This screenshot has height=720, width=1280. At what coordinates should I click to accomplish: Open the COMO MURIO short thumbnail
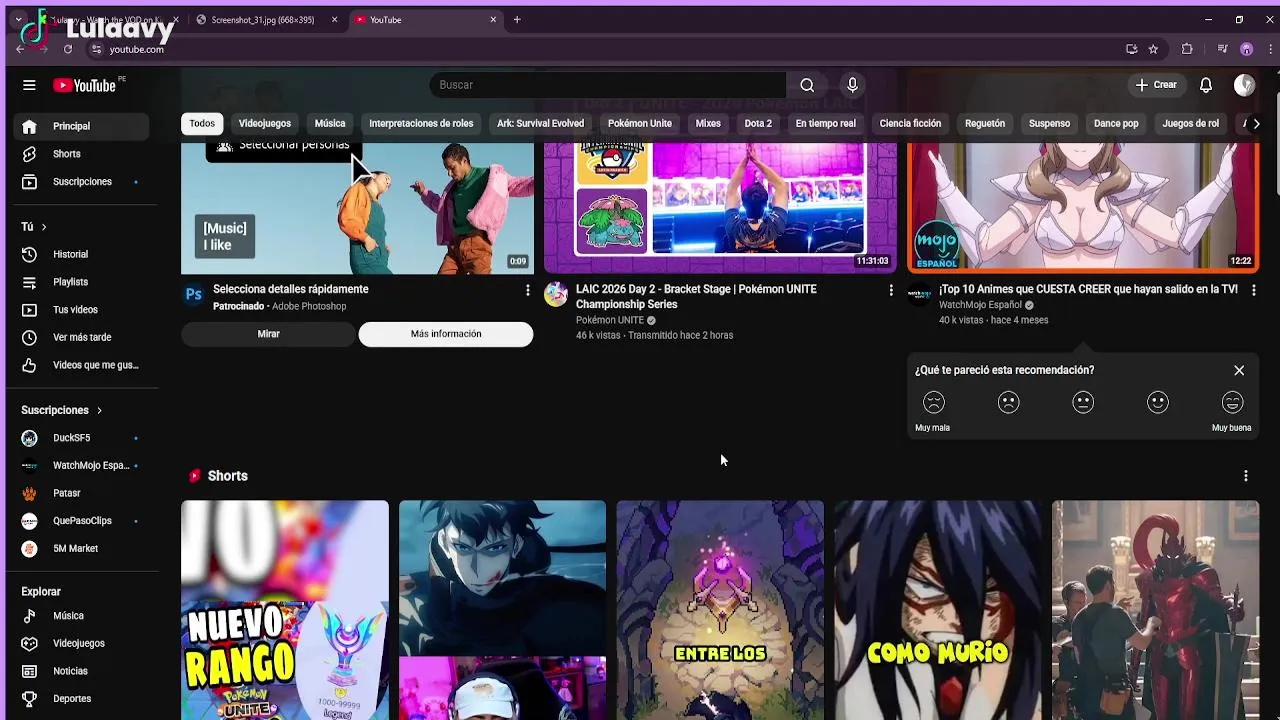coord(938,610)
